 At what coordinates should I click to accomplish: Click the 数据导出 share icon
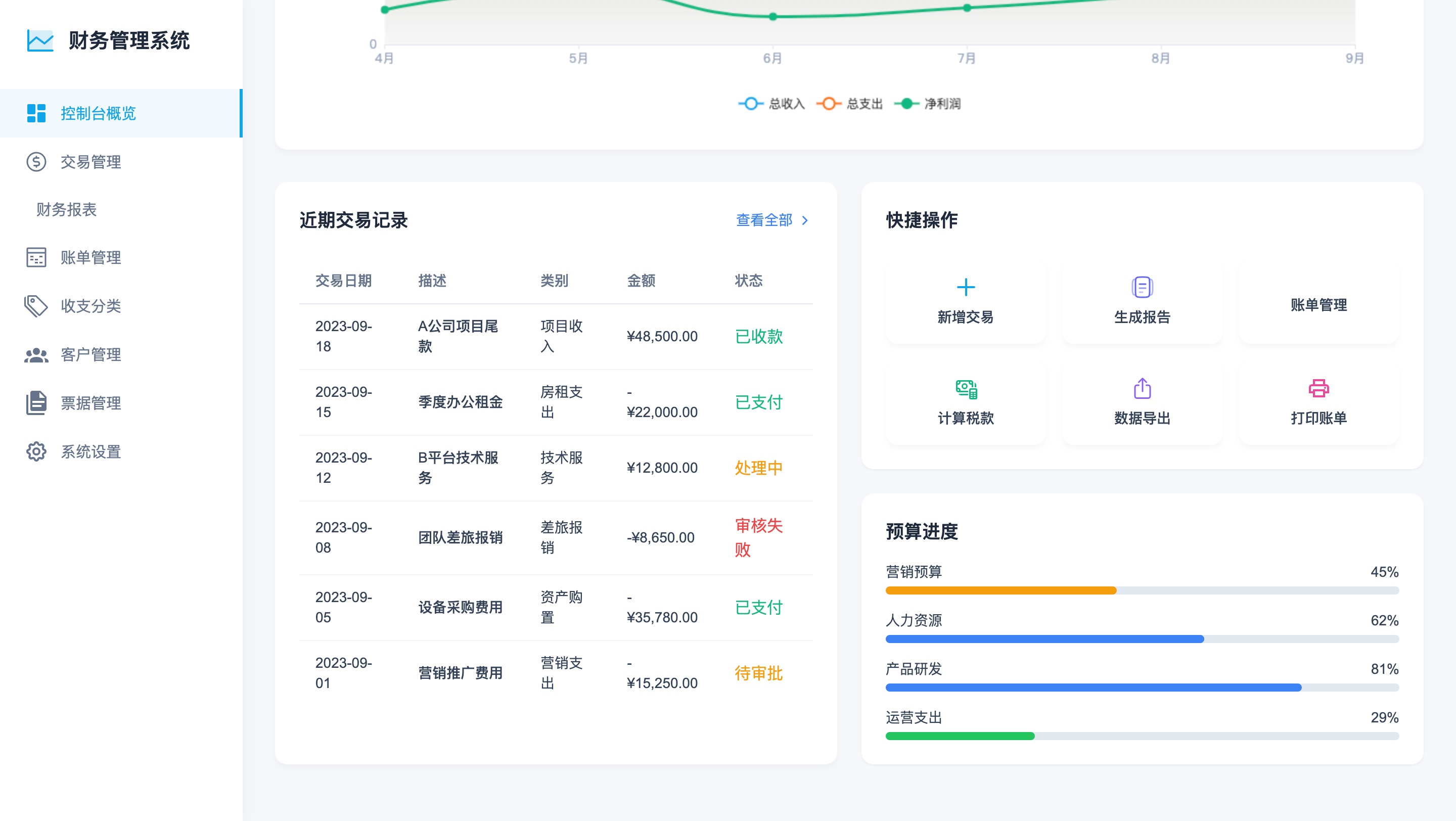pyautogui.click(x=1142, y=389)
